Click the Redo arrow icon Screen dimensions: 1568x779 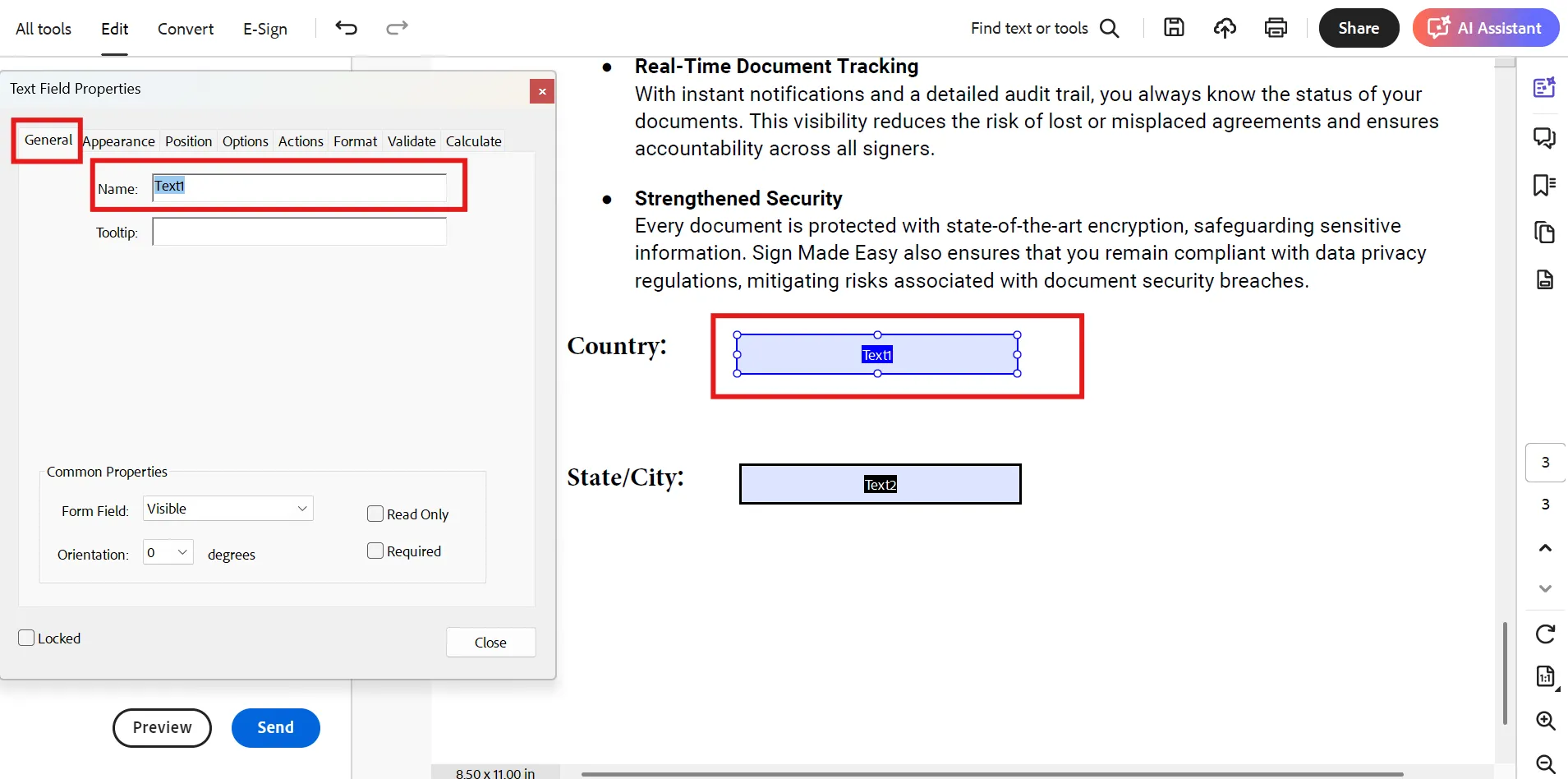point(397,28)
